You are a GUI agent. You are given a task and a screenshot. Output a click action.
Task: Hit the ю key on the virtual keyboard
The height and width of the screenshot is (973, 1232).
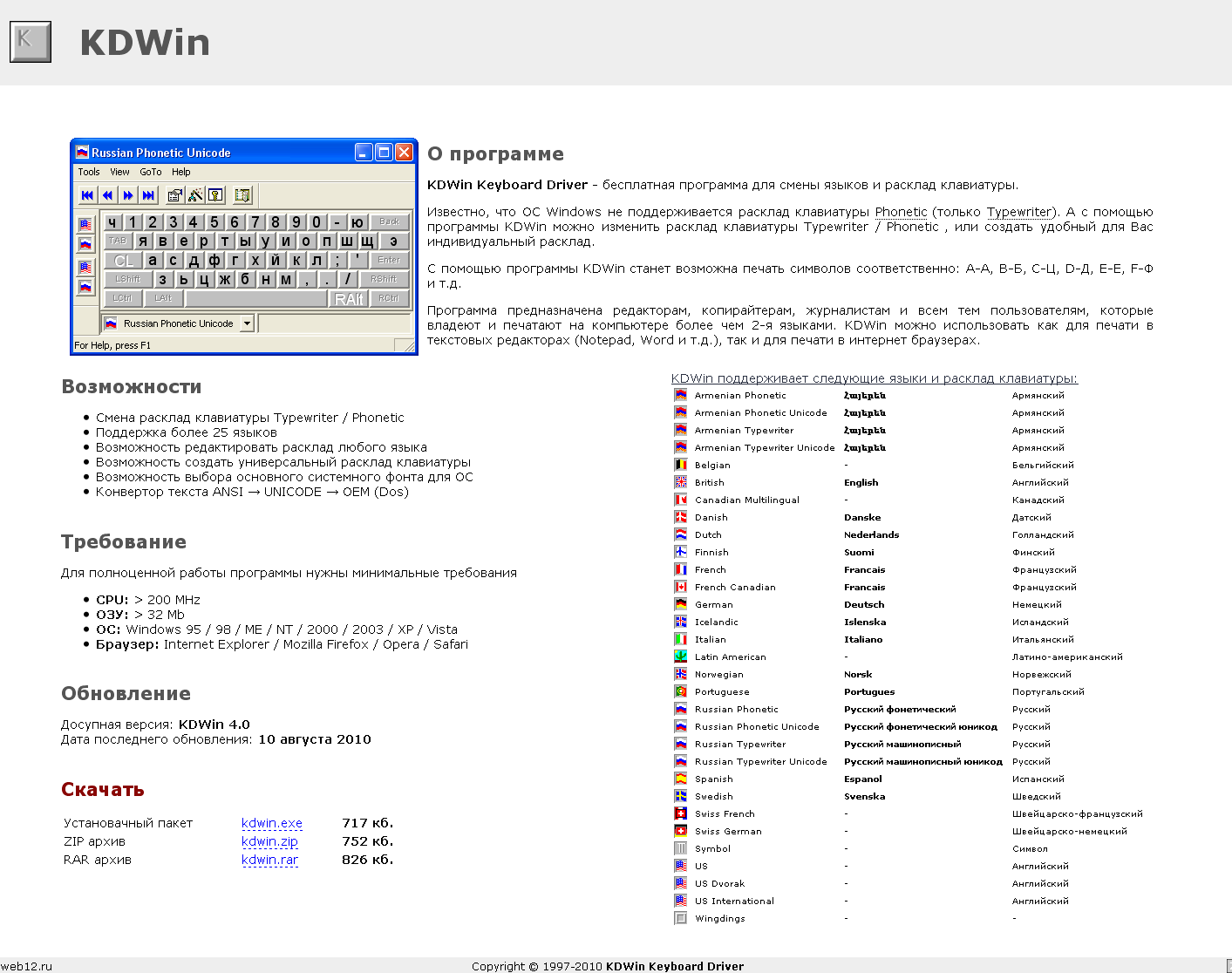pos(357,221)
